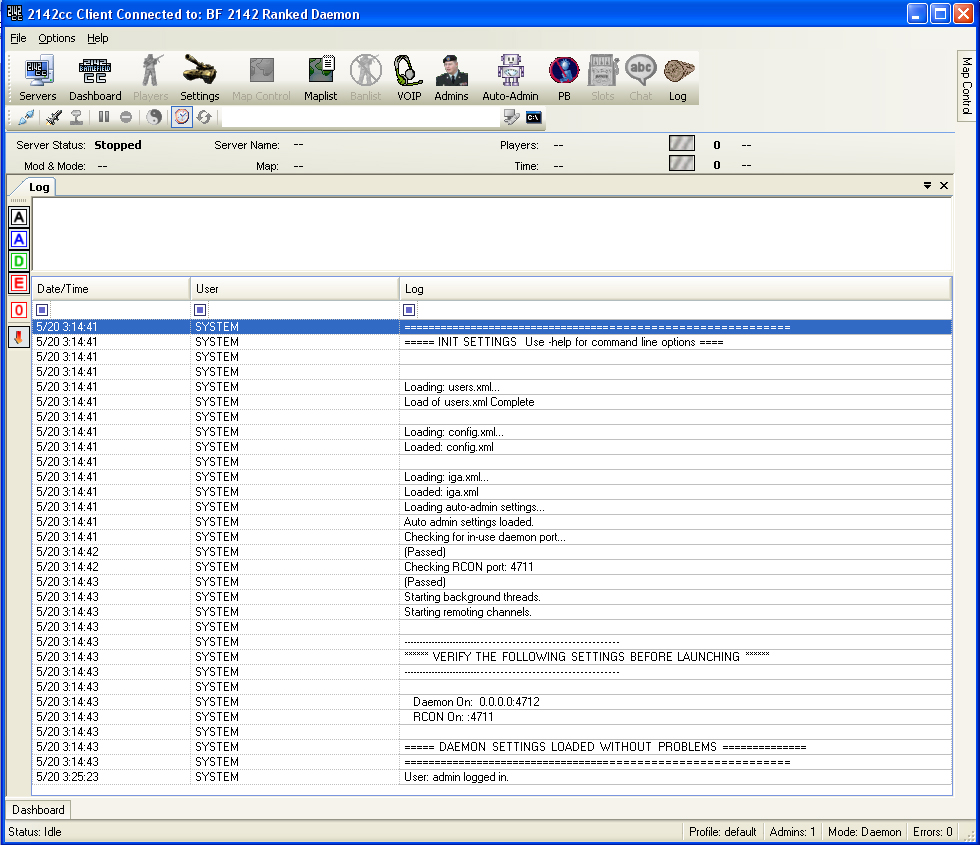The height and width of the screenshot is (845, 980).
Task: Select the 'RCON On: :4711' row
Action: point(492,717)
